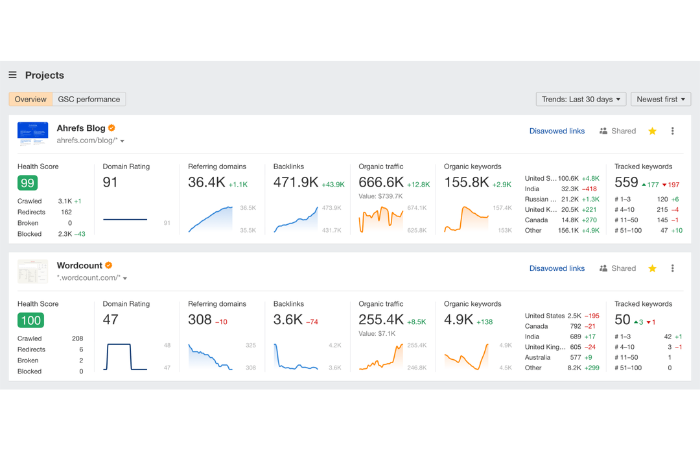The width and height of the screenshot is (700, 450).
Task: Click the Ahrefs Blog project thumbnail
Action: 33,133
